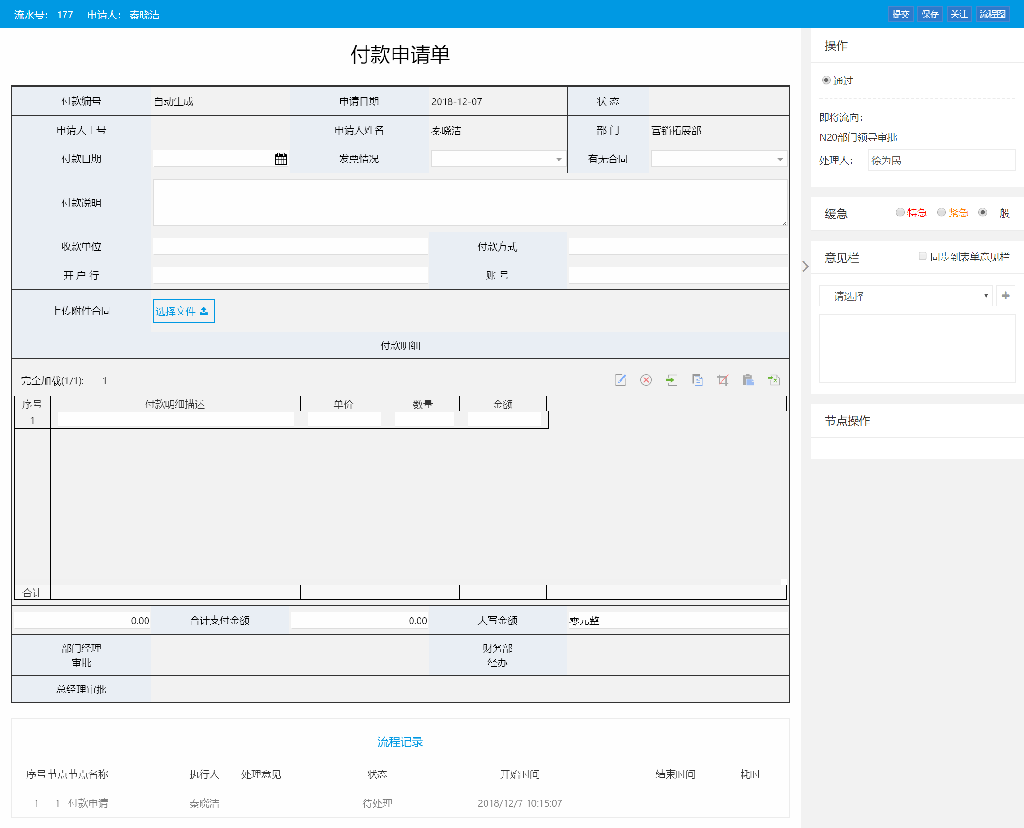Tick the 同步到表单意见栏 checkbox
This screenshot has width=1024, height=828.
point(923,257)
